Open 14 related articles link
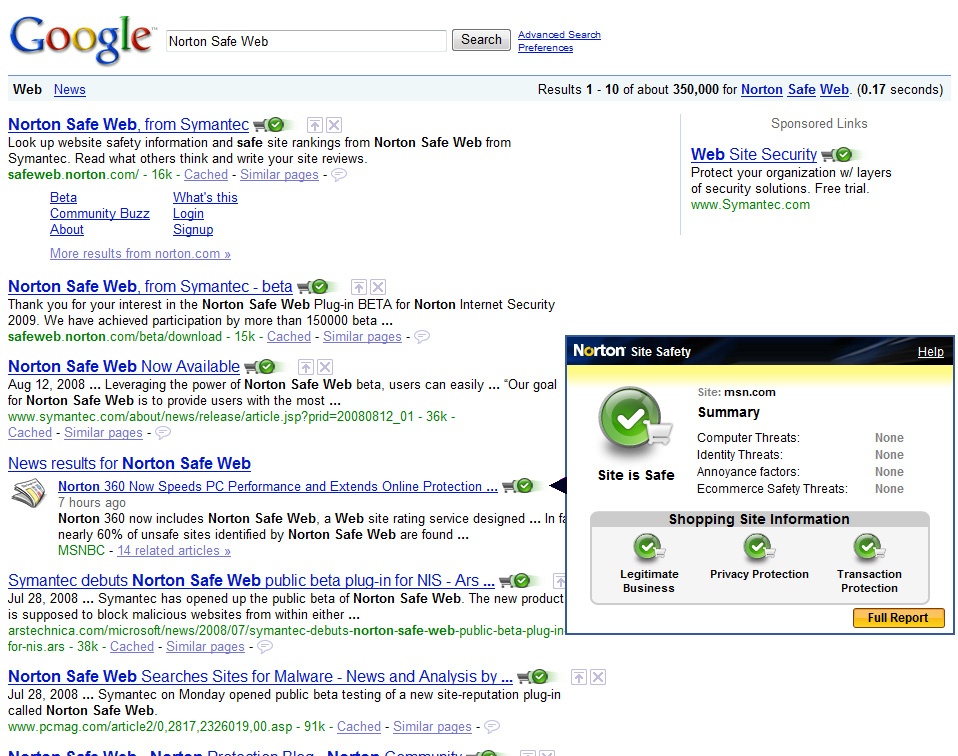The height and width of the screenshot is (756, 958). 174,551
